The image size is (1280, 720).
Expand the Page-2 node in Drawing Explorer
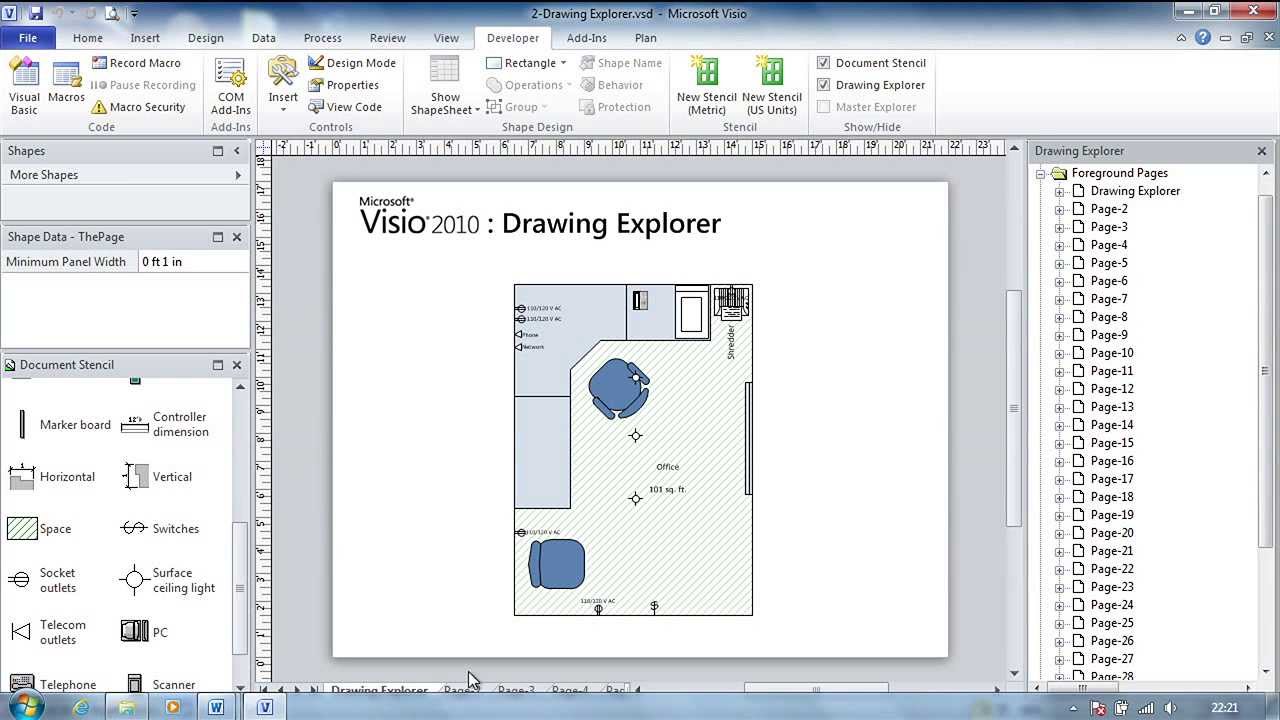pos(1059,209)
